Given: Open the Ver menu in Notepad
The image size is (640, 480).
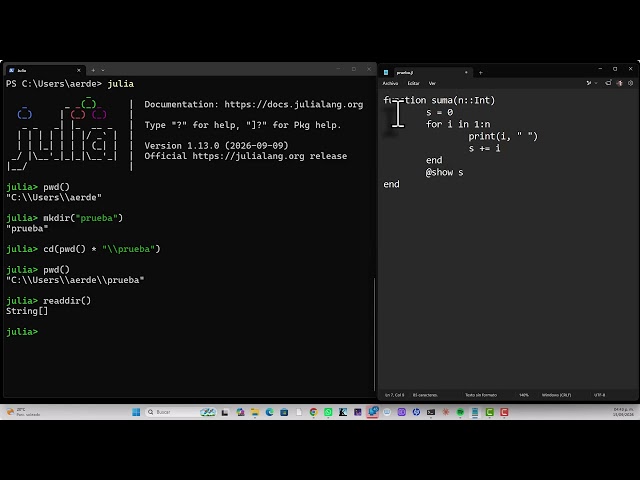Looking at the screenshot, I should [432, 83].
